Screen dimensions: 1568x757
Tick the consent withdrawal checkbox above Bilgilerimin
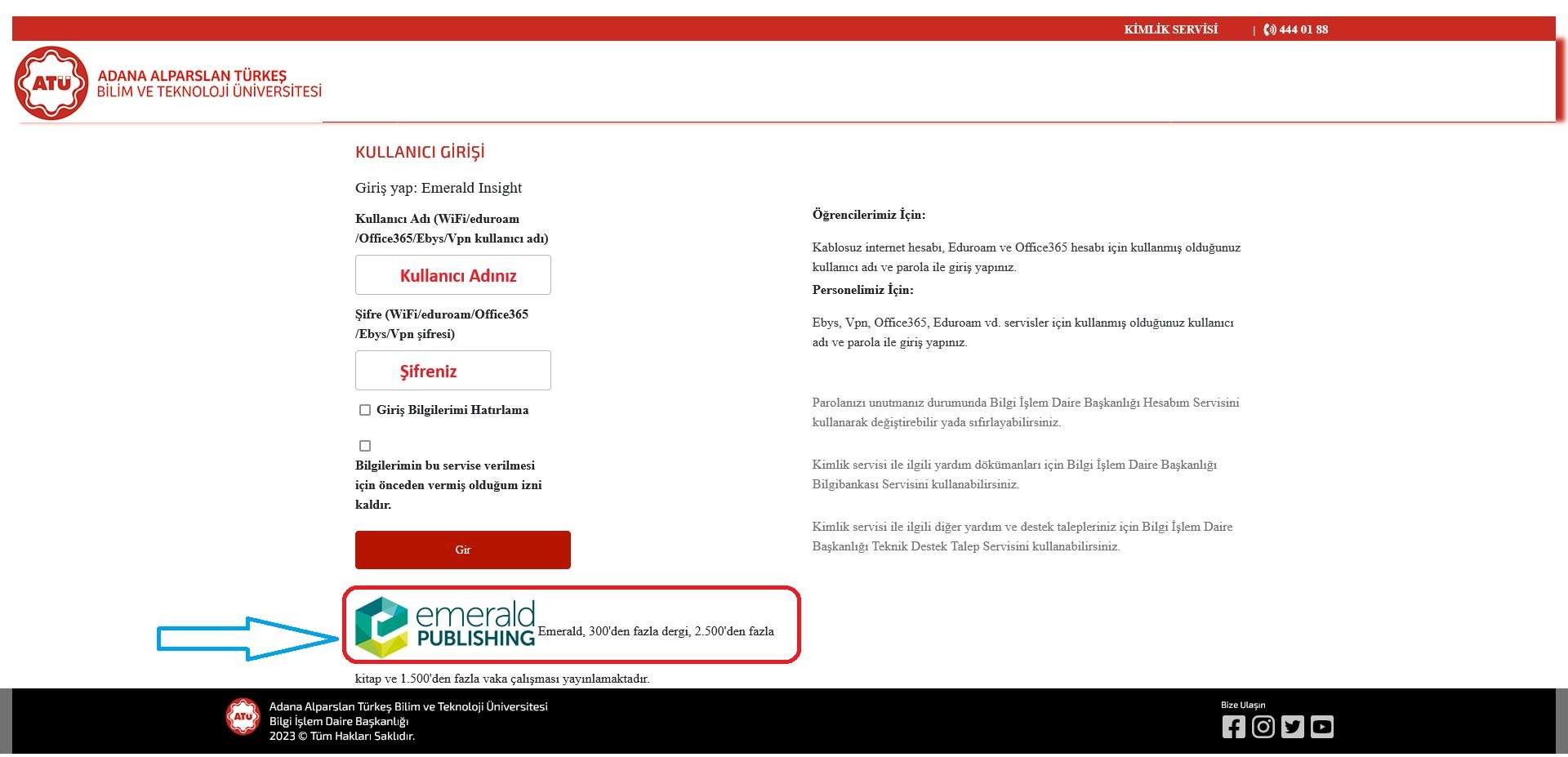click(365, 446)
